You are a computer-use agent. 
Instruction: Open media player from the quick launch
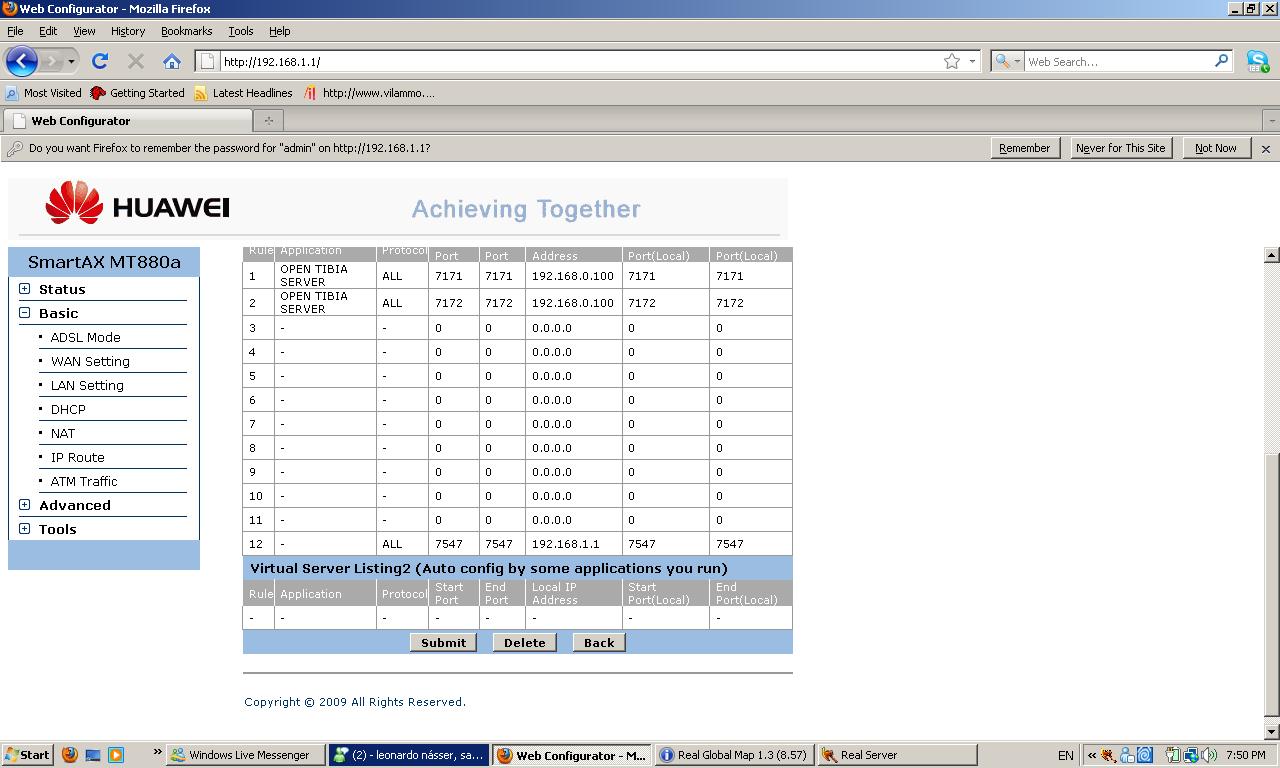click(x=116, y=755)
